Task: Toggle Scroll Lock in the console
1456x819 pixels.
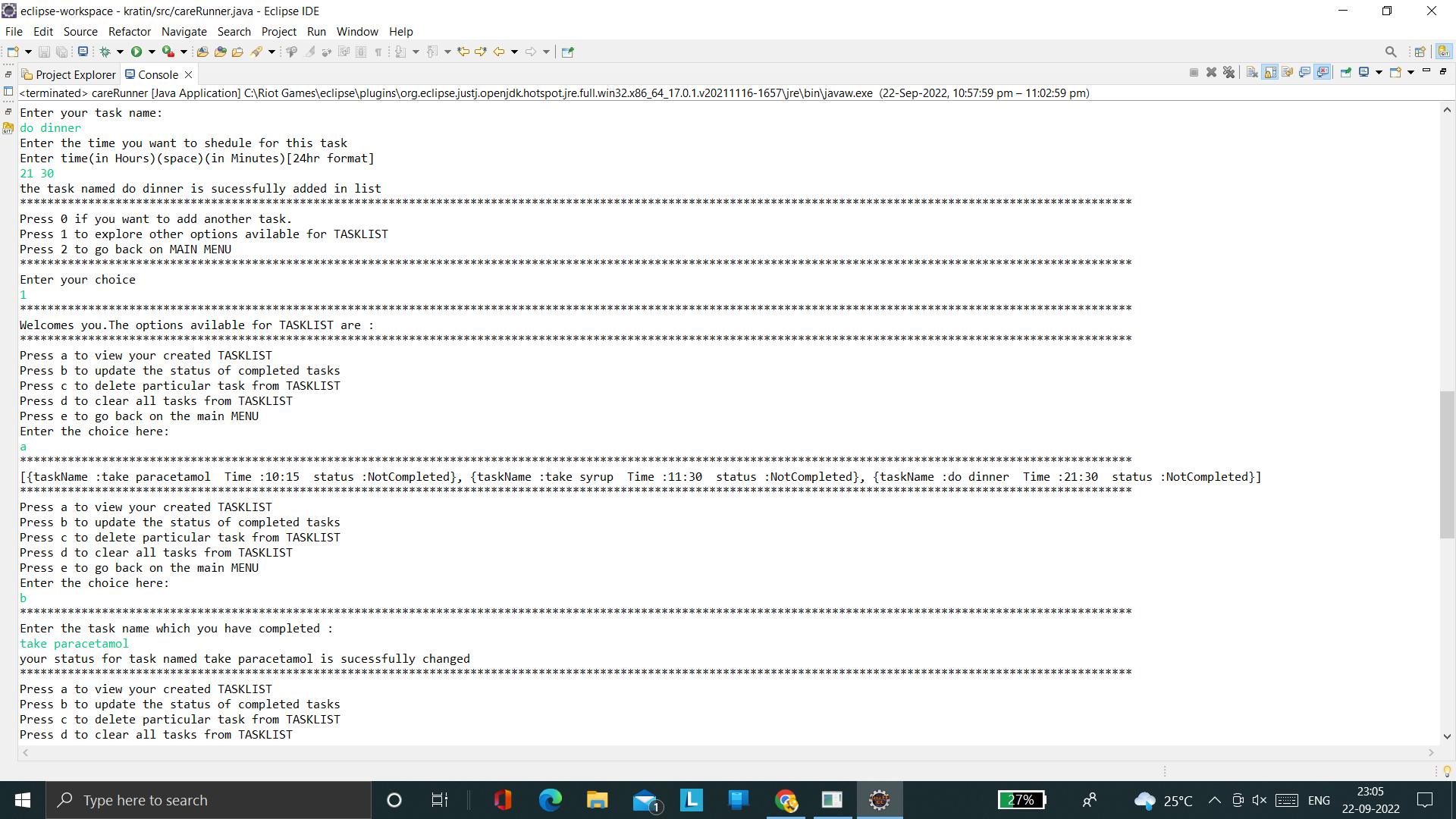Action: pos(1269,72)
